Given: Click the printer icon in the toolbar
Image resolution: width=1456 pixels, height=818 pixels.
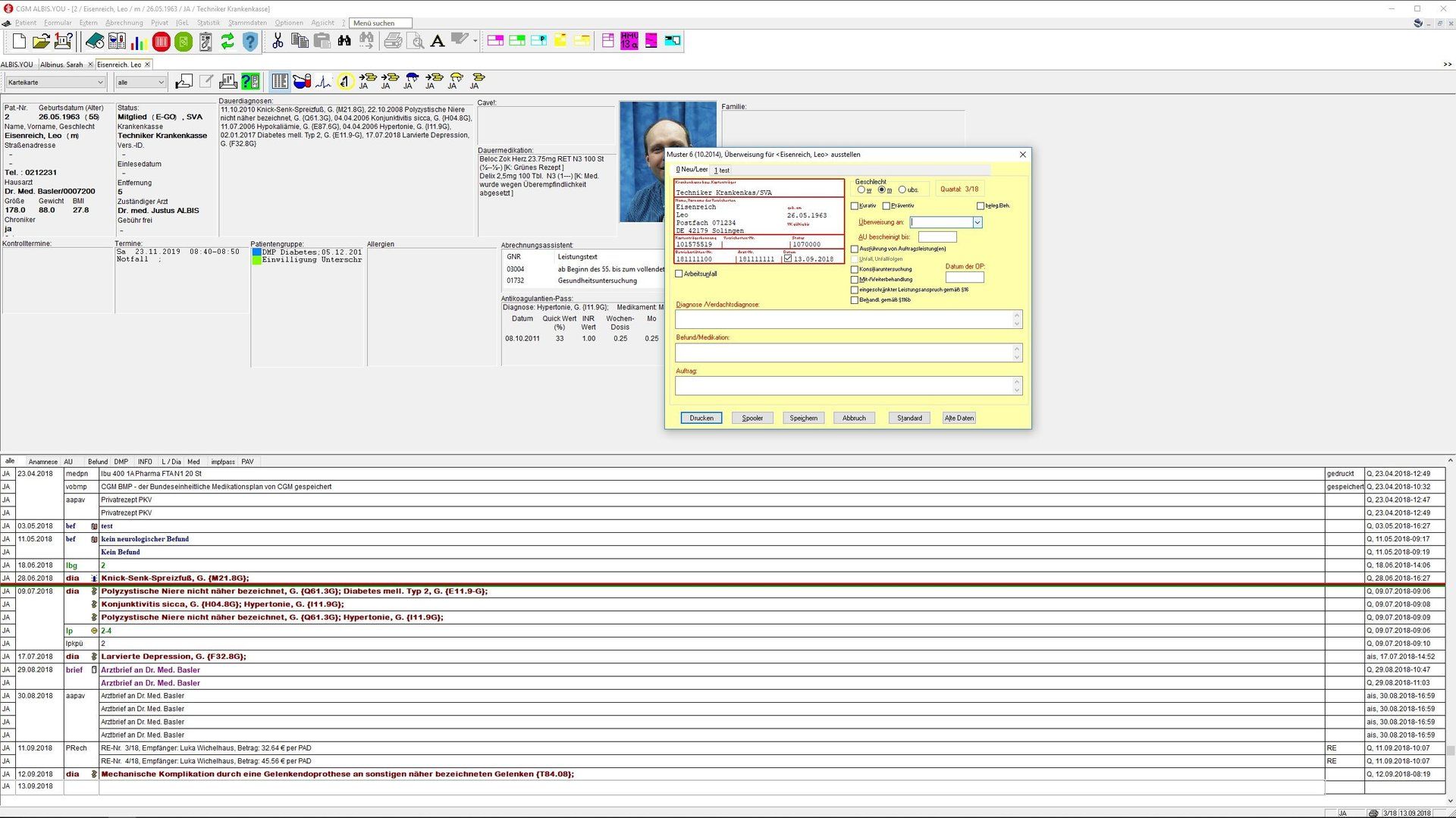Looking at the screenshot, I should pyautogui.click(x=393, y=40).
